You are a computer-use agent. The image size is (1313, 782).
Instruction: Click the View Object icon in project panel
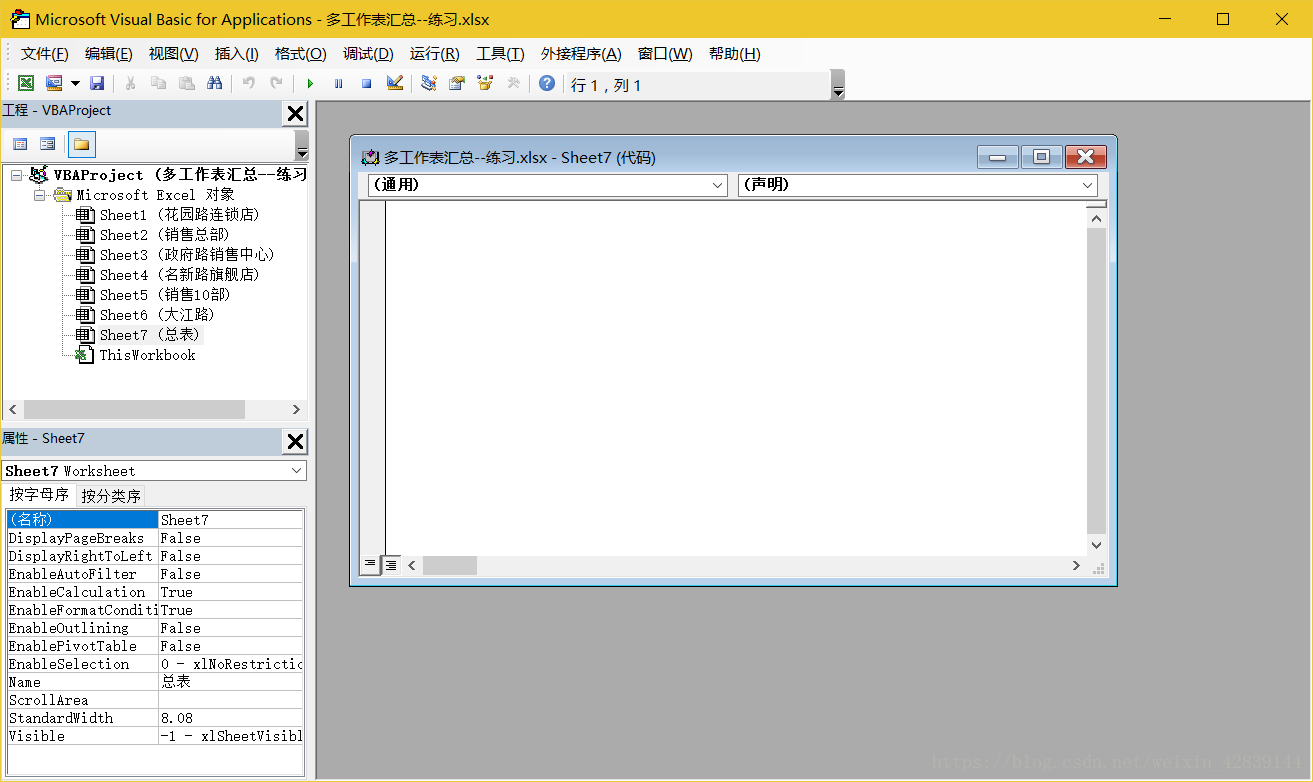point(47,144)
